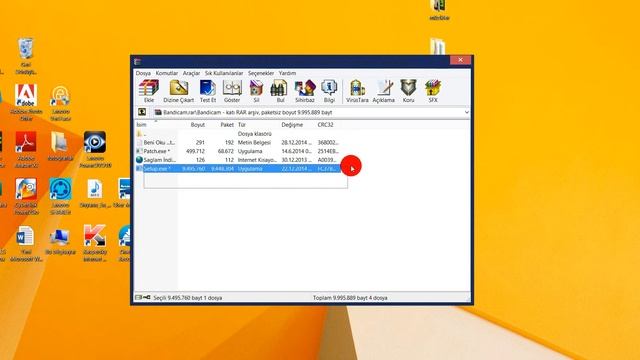Click the Adobe desktop shortcut icon
Image resolution: width=640 pixels, height=360 pixels.
pyautogui.click(x=26, y=96)
